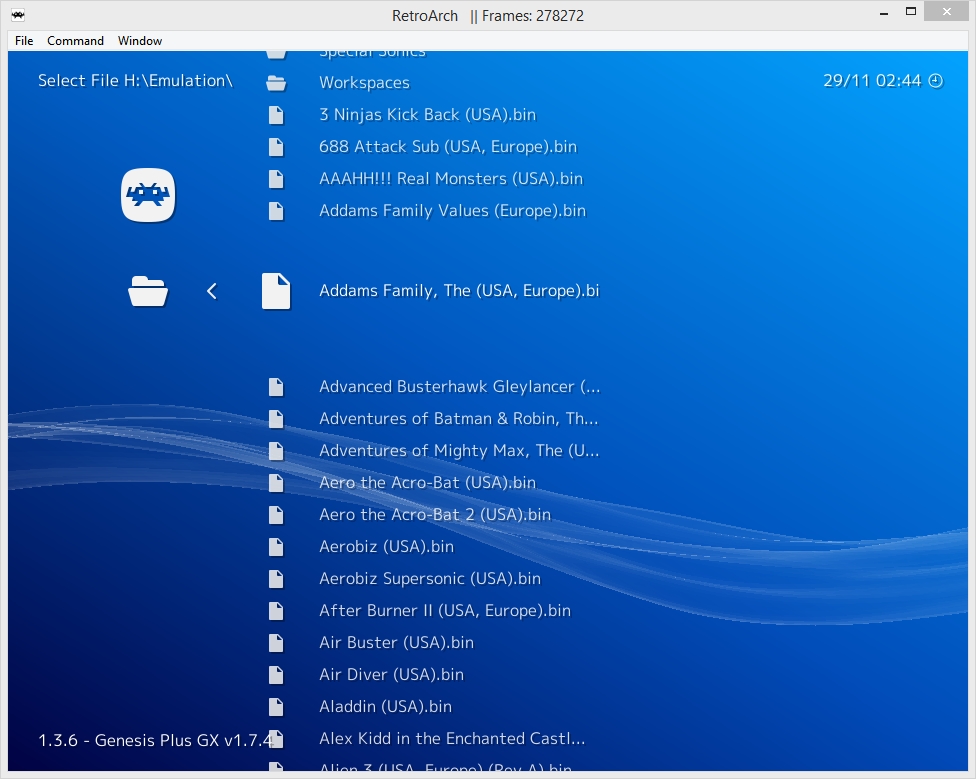Click the file icon beside Advanced Busterhawk Gleylancer
Image resolution: width=976 pixels, height=779 pixels.
pyautogui.click(x=276, y=387)
